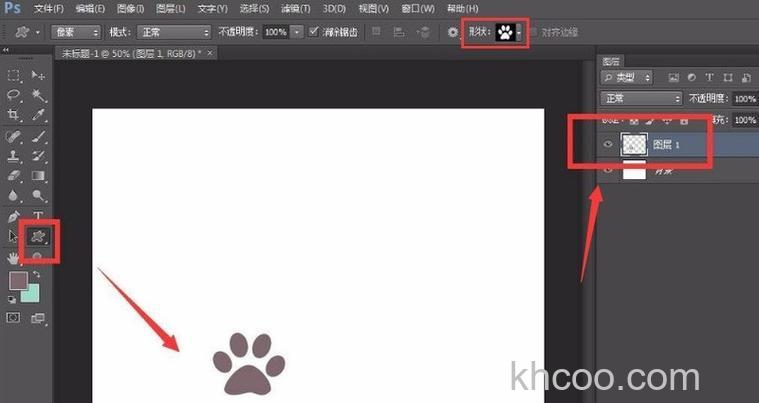Select the History Brush tool
The width and height of the screenshot is (759, 403).
point(38,156)
